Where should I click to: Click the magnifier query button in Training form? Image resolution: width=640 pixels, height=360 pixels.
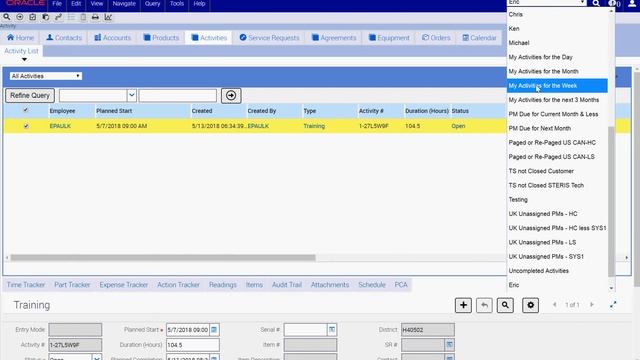[505, 305]
